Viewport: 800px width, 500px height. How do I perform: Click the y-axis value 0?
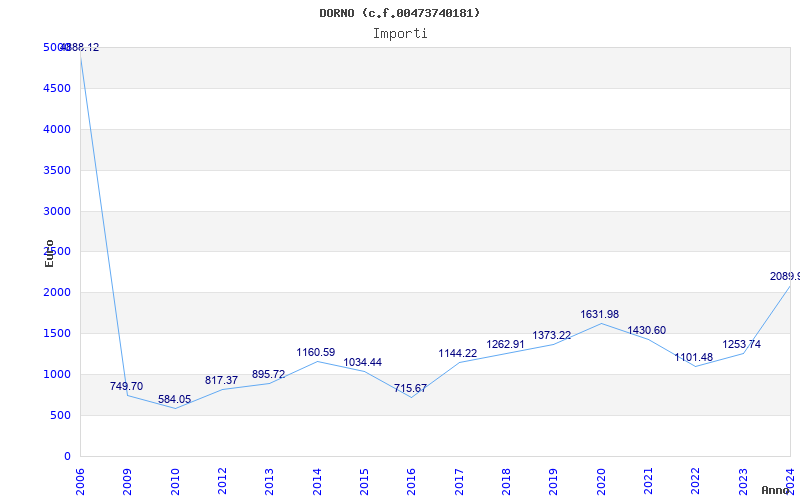(67, 456)
